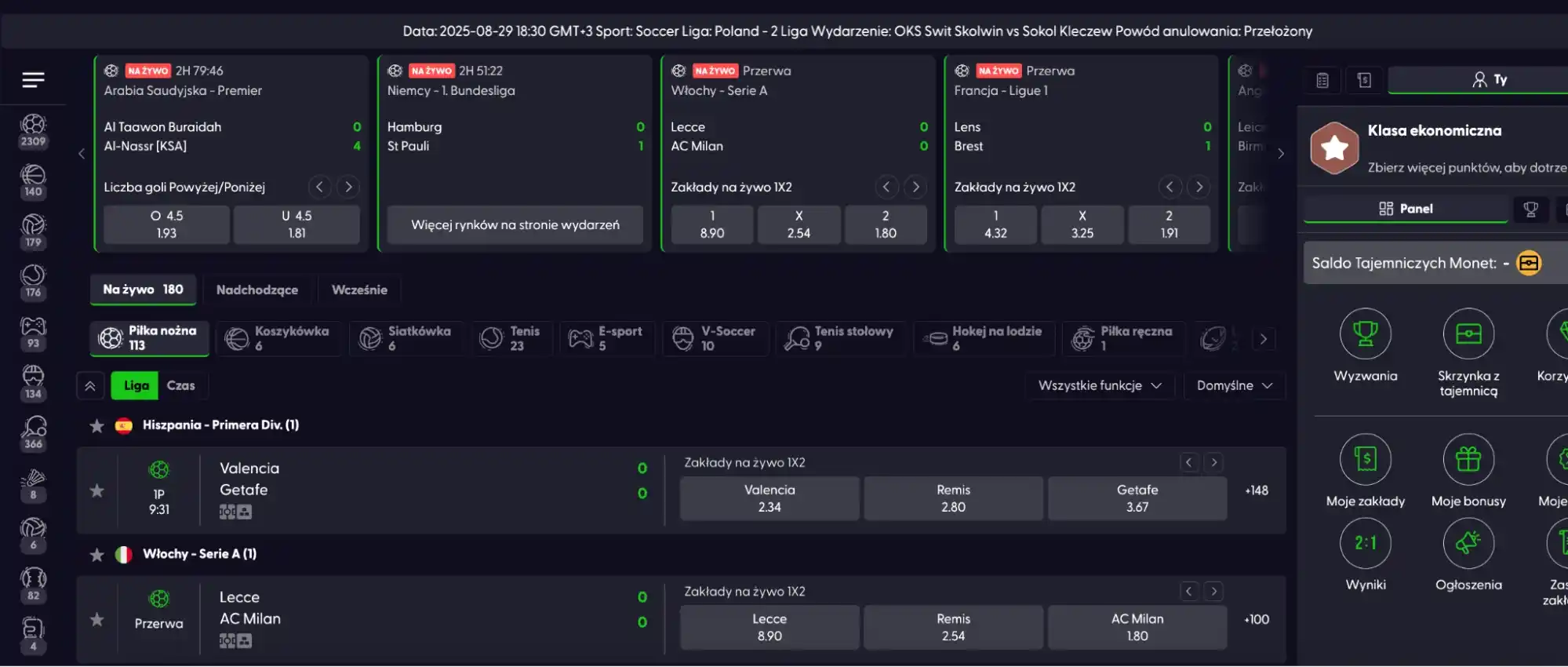Bet on Remis 2.80 for Valencia match
Screen dimensions: 1568x667
953,498
